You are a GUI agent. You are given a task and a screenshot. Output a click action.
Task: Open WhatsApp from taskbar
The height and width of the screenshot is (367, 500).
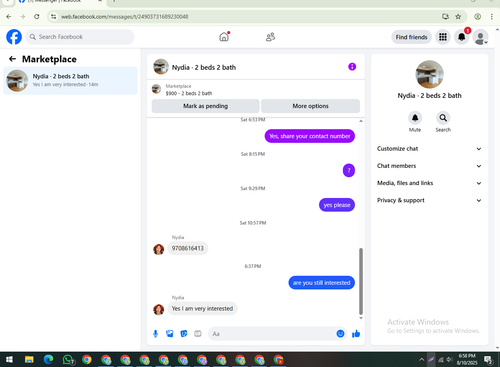(68, 360)
